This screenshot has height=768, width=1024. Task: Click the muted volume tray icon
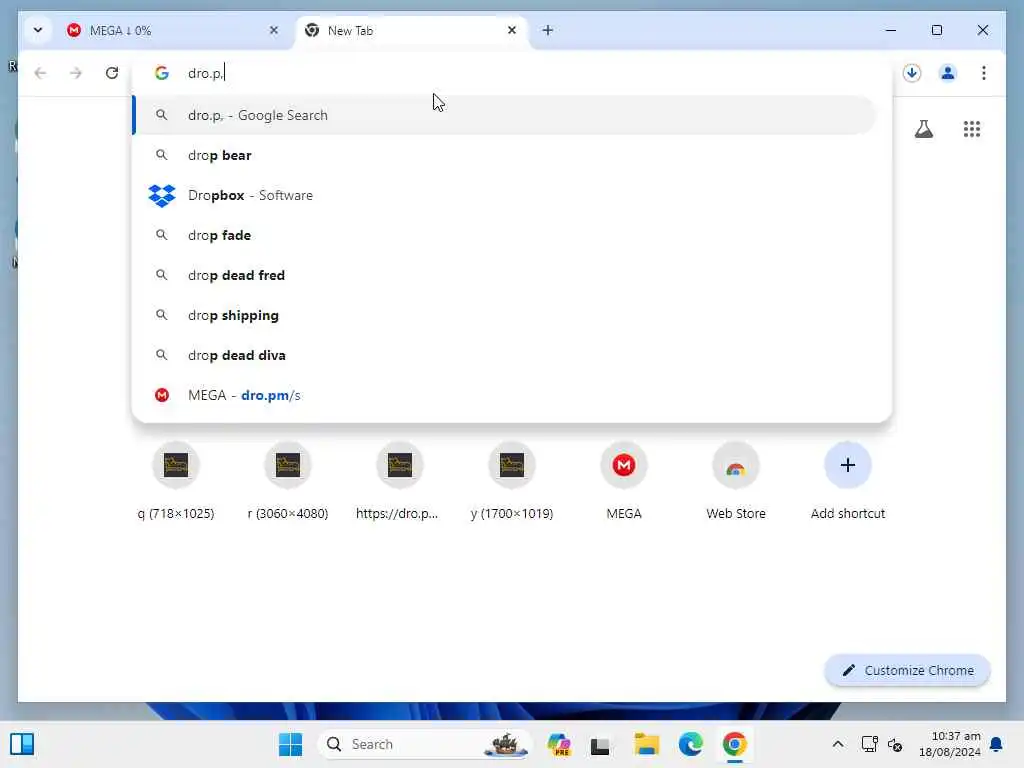pyautogui.click(x=895, y=744)
